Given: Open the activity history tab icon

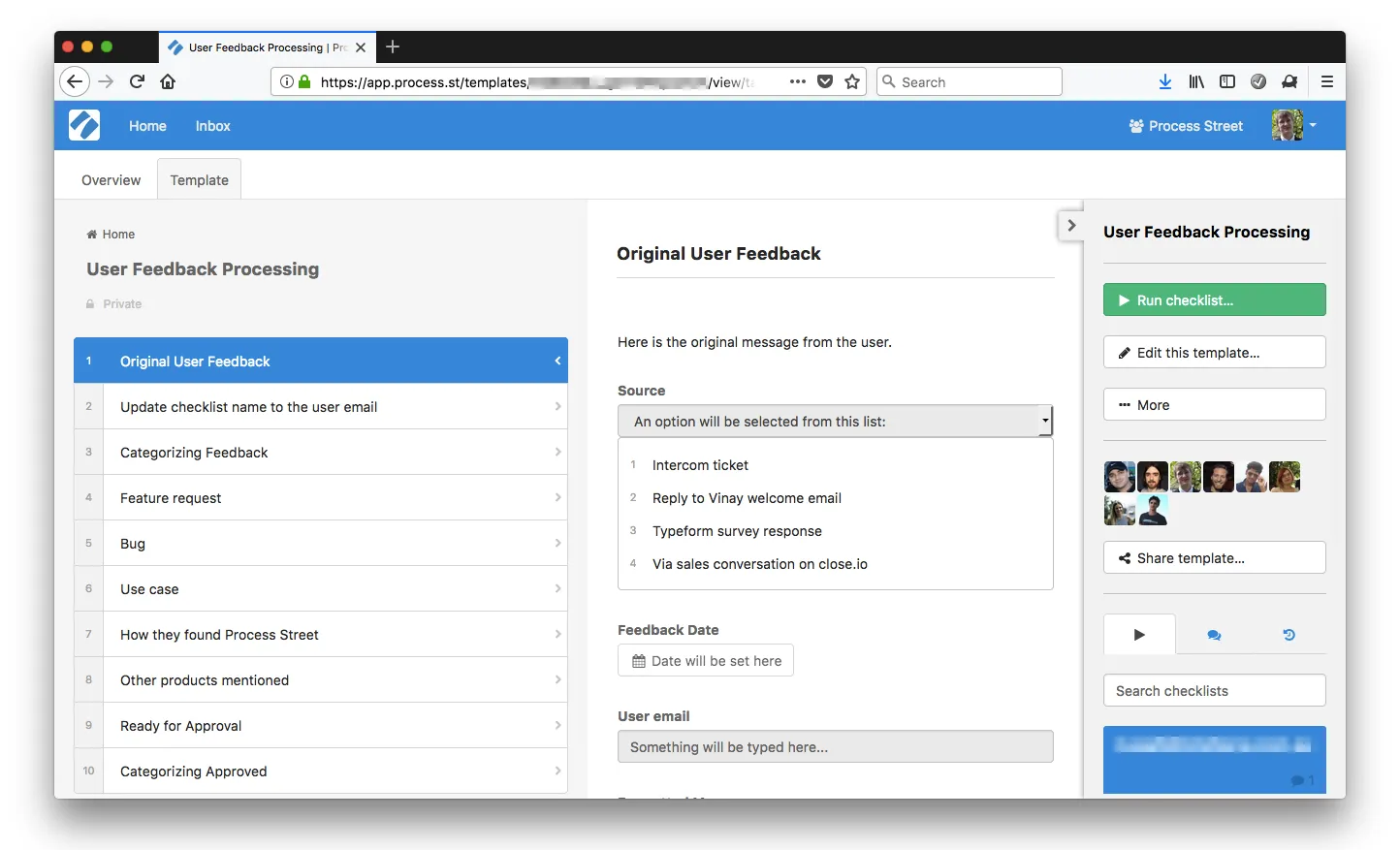Looking at the screenshot, I should (x=1289, y=635).
